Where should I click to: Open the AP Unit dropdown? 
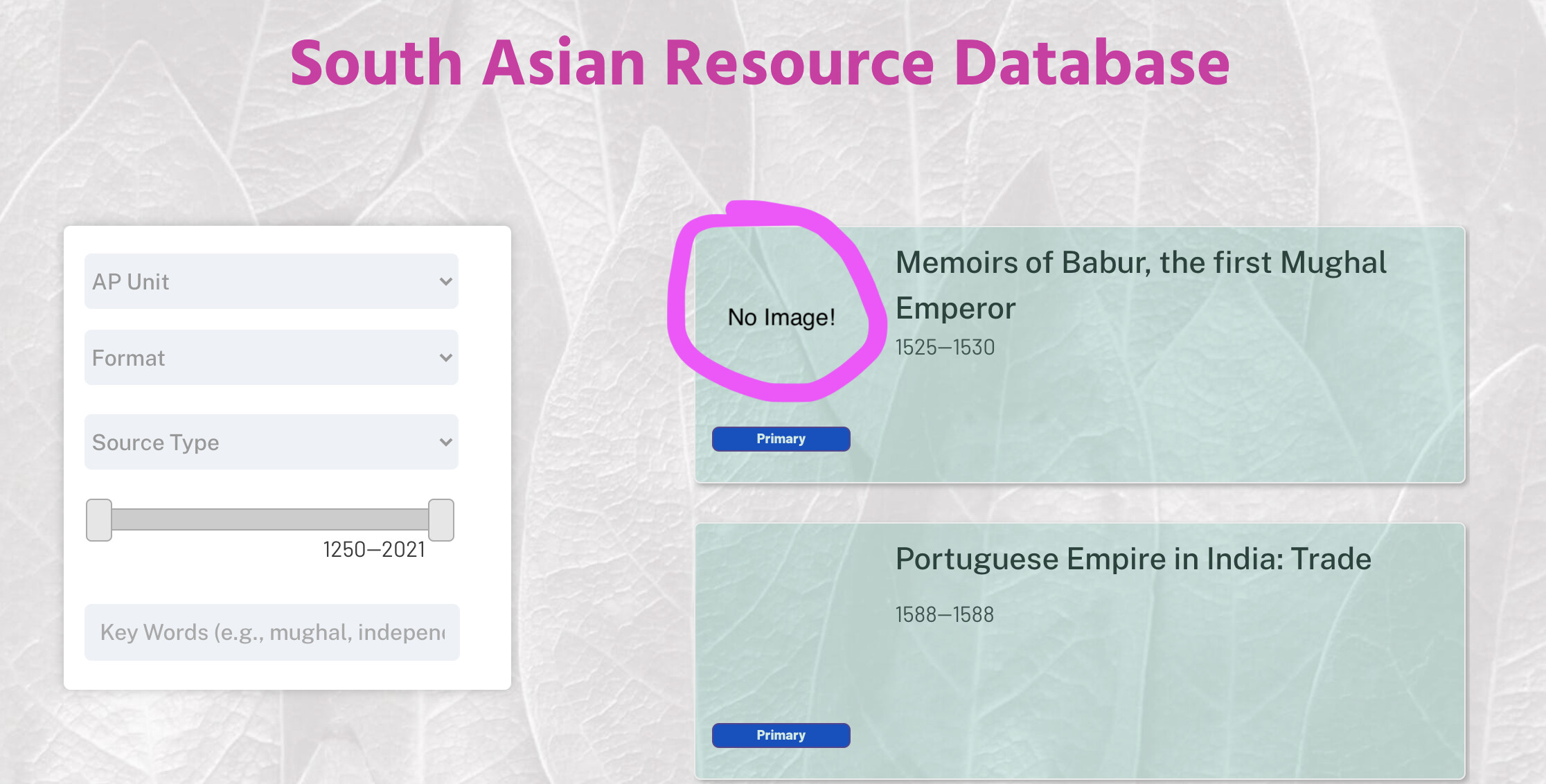(270, 281)
